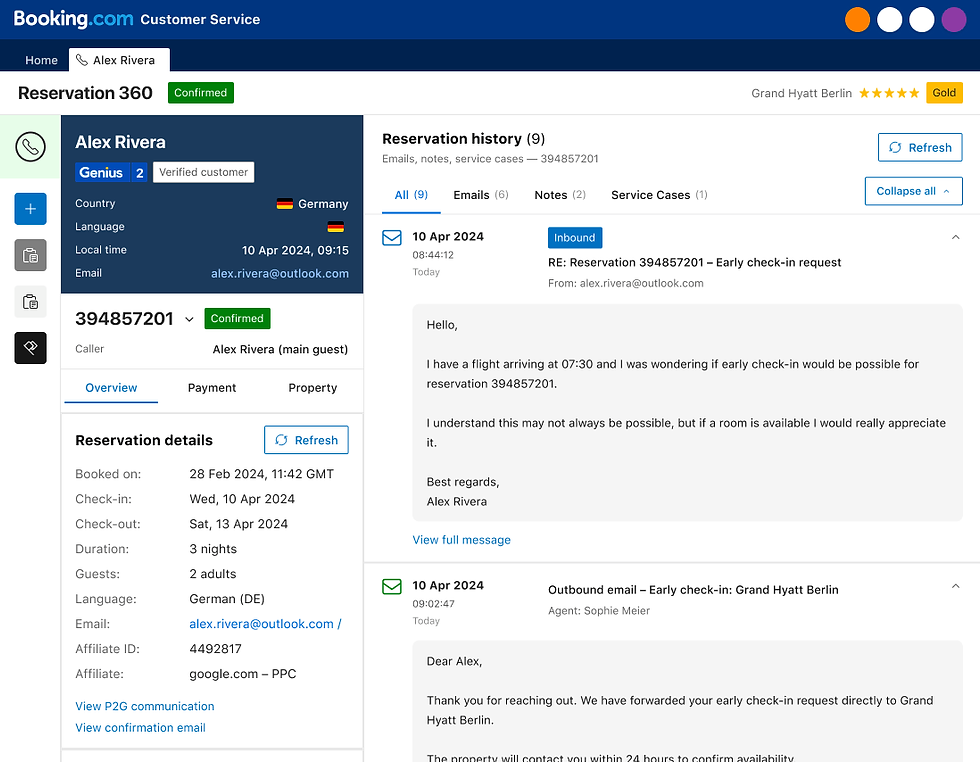The height and width of the screenshot is (762, 980).
Task: Click the flag beside Germany country
Action: point(284,204)
